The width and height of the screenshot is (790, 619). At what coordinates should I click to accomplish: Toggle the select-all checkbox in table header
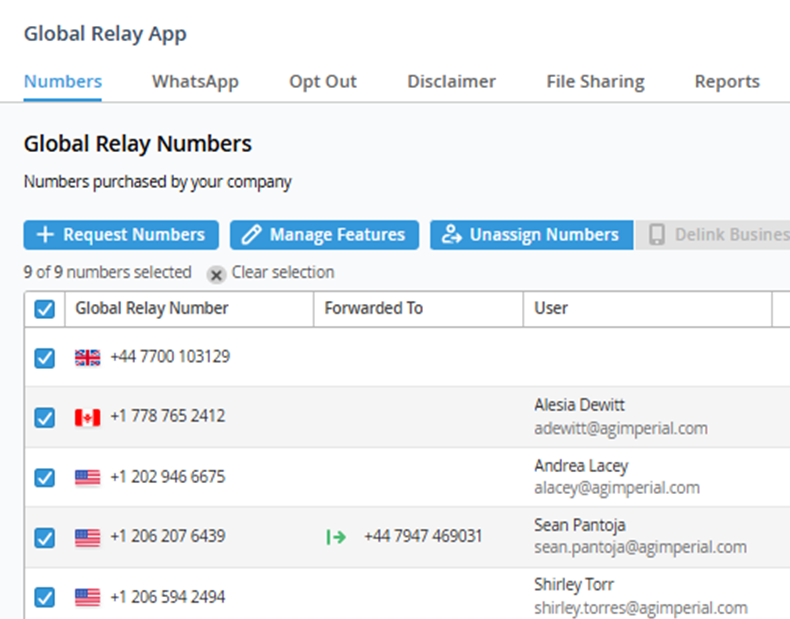[44, 309]
